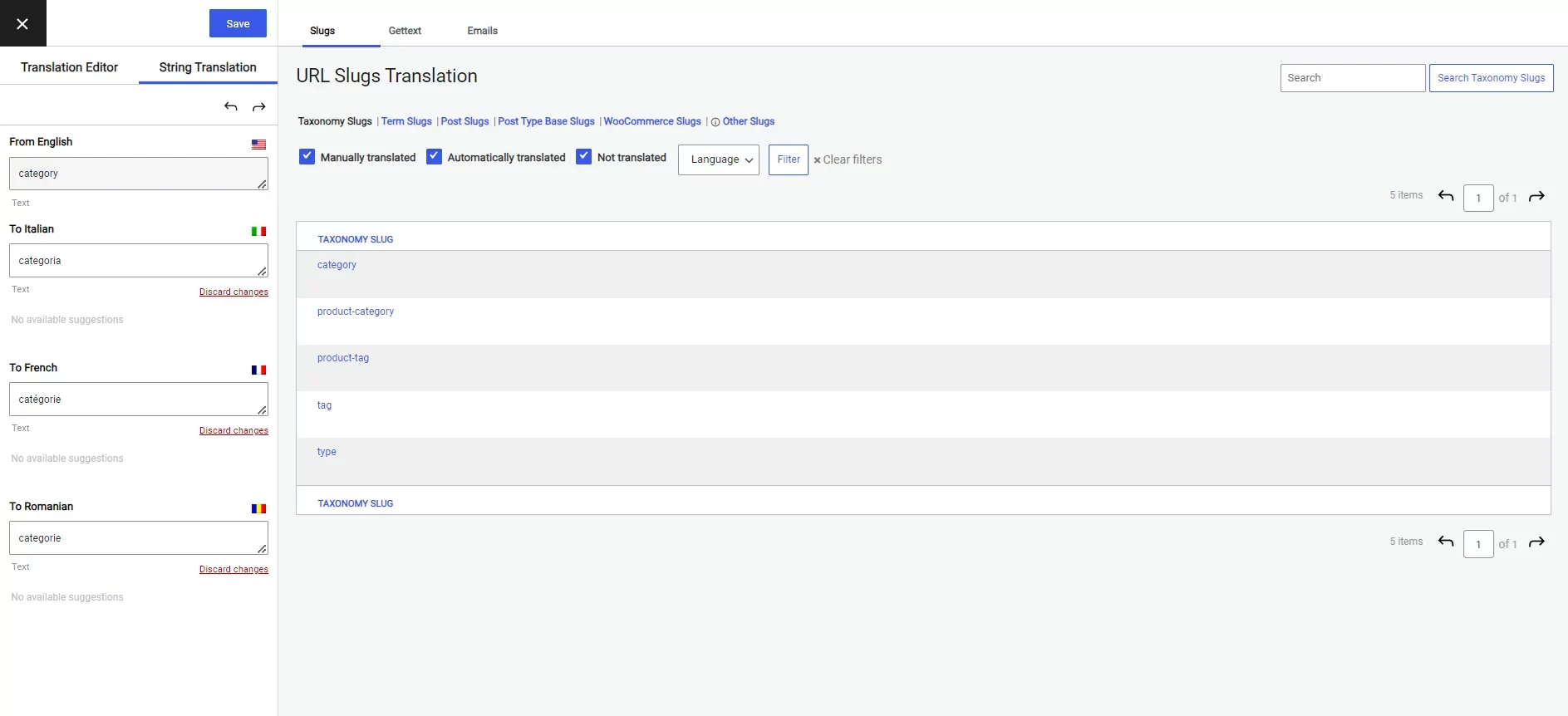Click the redo arrow in left panel
This screenshot has width=1568, height=716.
[259, 106]
